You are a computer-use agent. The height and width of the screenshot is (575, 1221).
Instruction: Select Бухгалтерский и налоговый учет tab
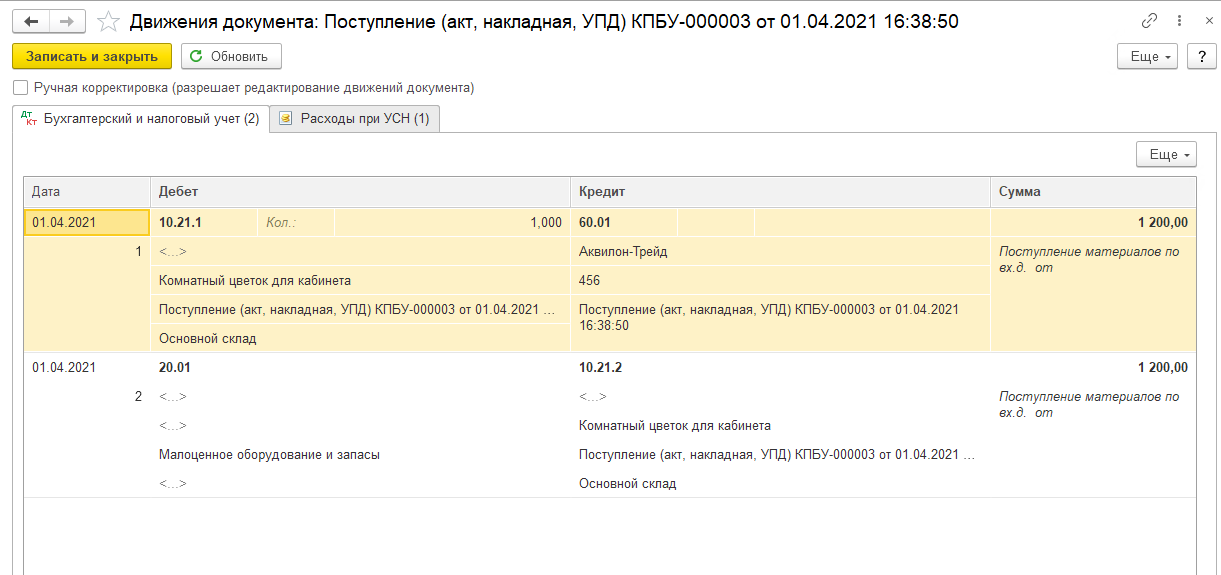140,119
